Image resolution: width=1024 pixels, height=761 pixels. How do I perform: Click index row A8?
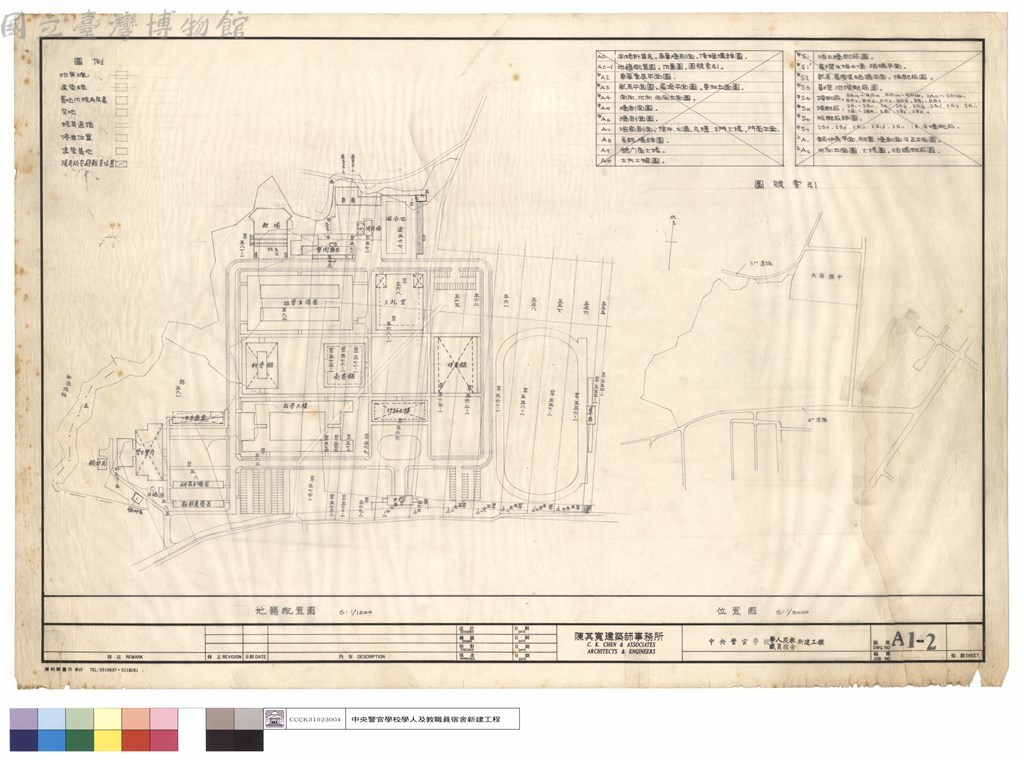pyautogui.click(x=689, y=140)
